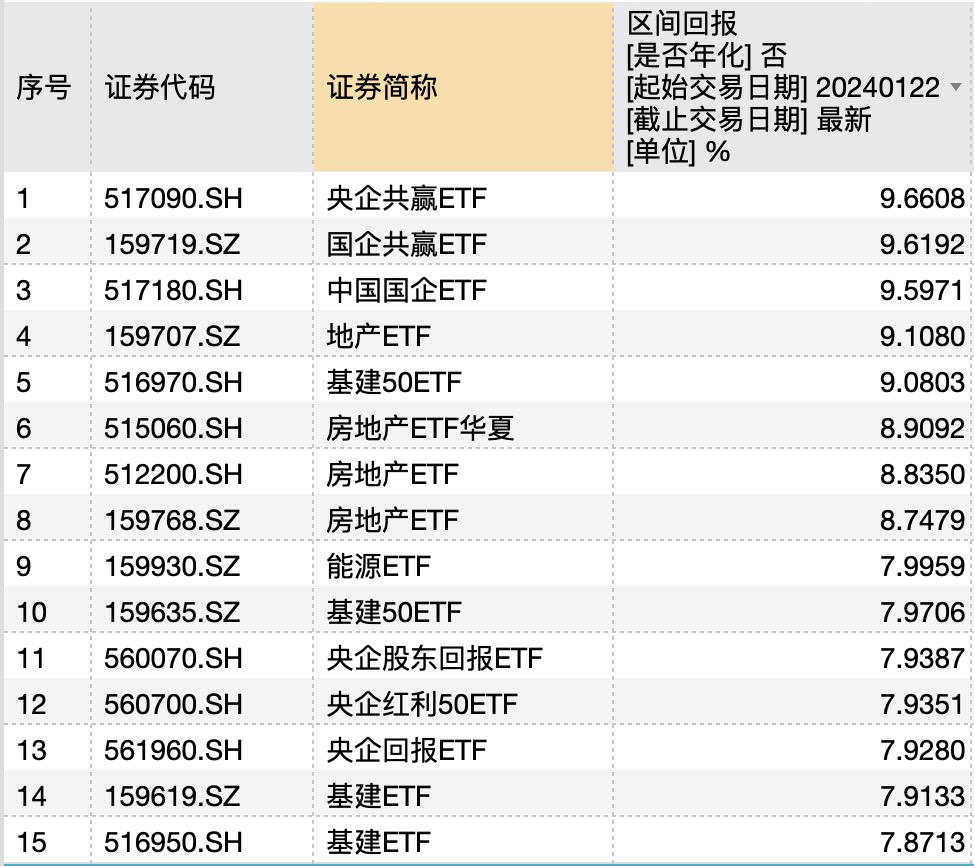The width and height of the screenshot is (974, 866).
Task: Select security code 159635.SZ
Action: point(172,612)
